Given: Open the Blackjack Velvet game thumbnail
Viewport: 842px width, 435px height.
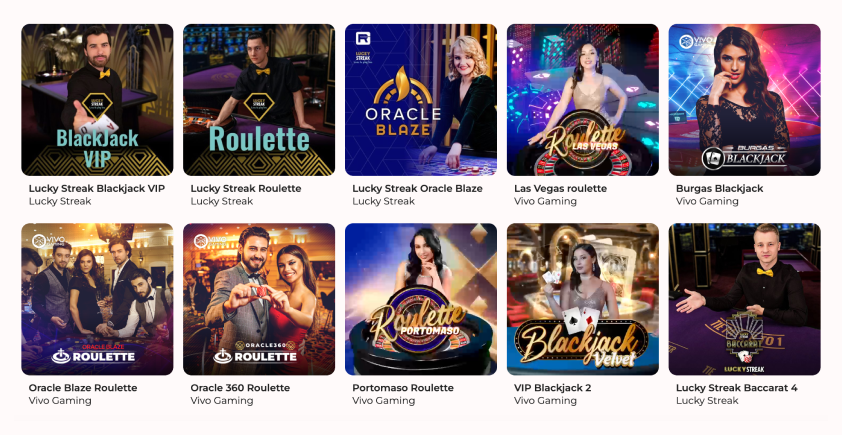Looking at the screenshot, I should 583,299.
